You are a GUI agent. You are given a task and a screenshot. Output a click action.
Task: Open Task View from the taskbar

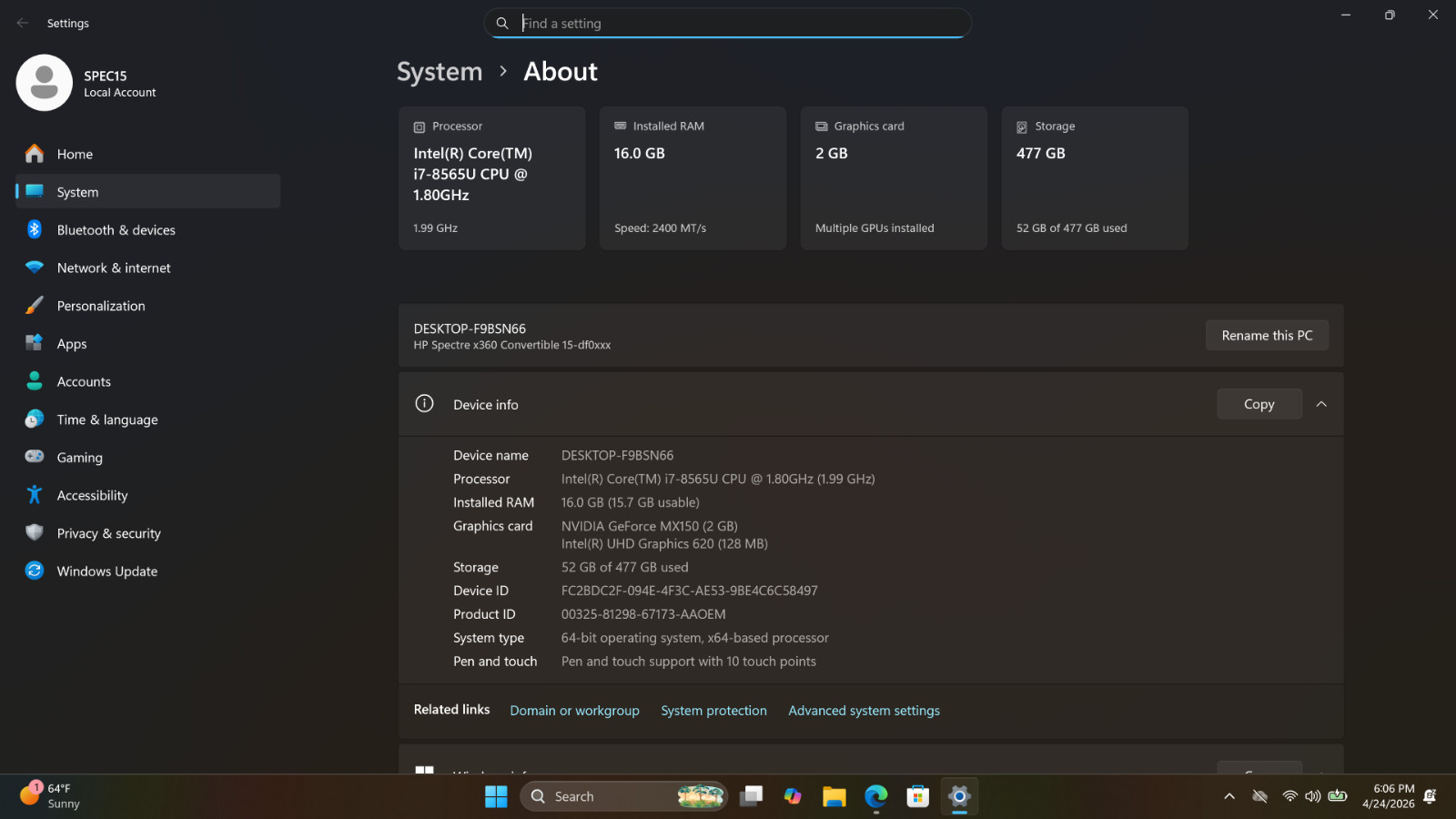(x=751, y=796)
